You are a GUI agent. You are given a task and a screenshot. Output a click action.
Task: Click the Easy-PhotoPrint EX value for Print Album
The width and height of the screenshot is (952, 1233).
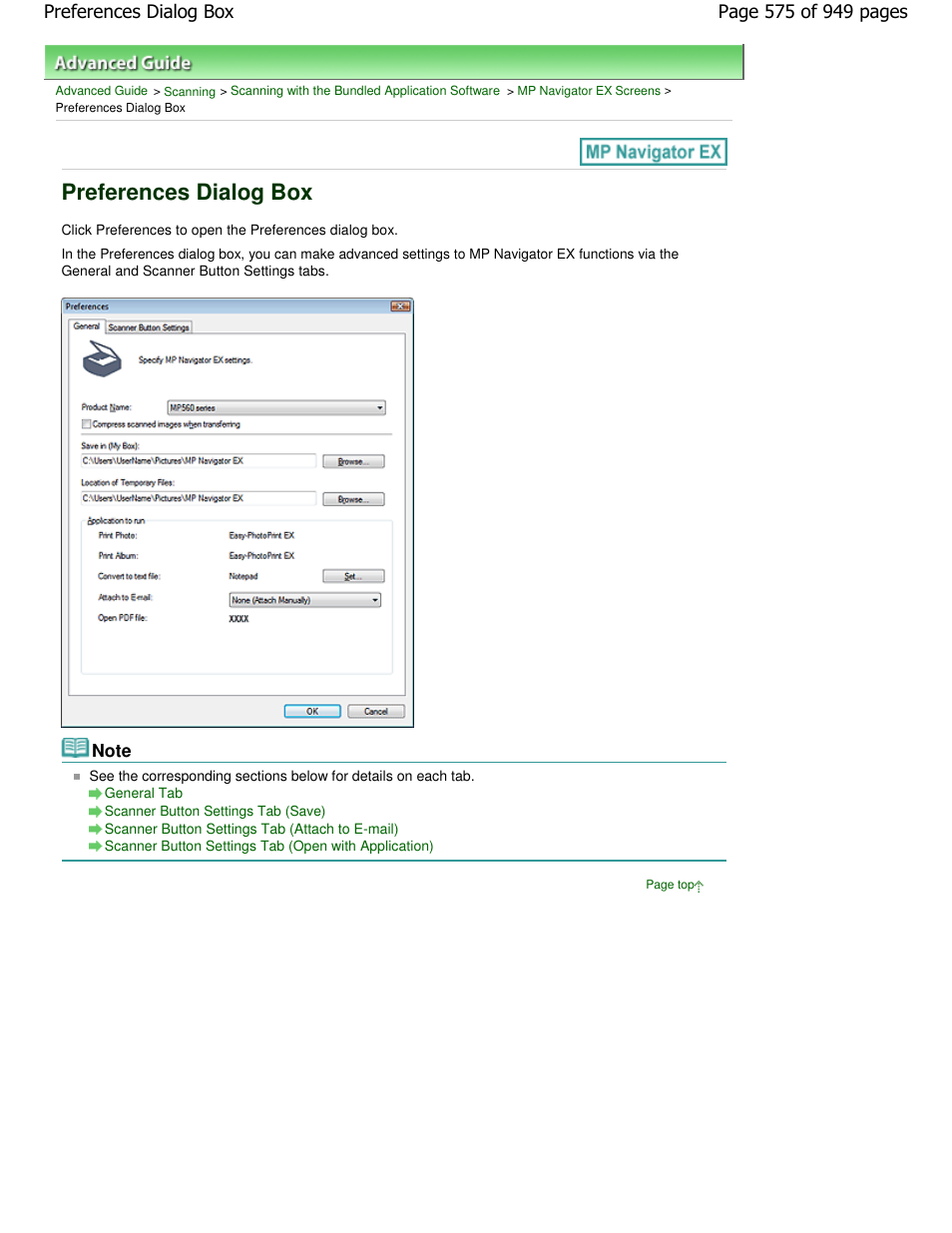[261, 556]
